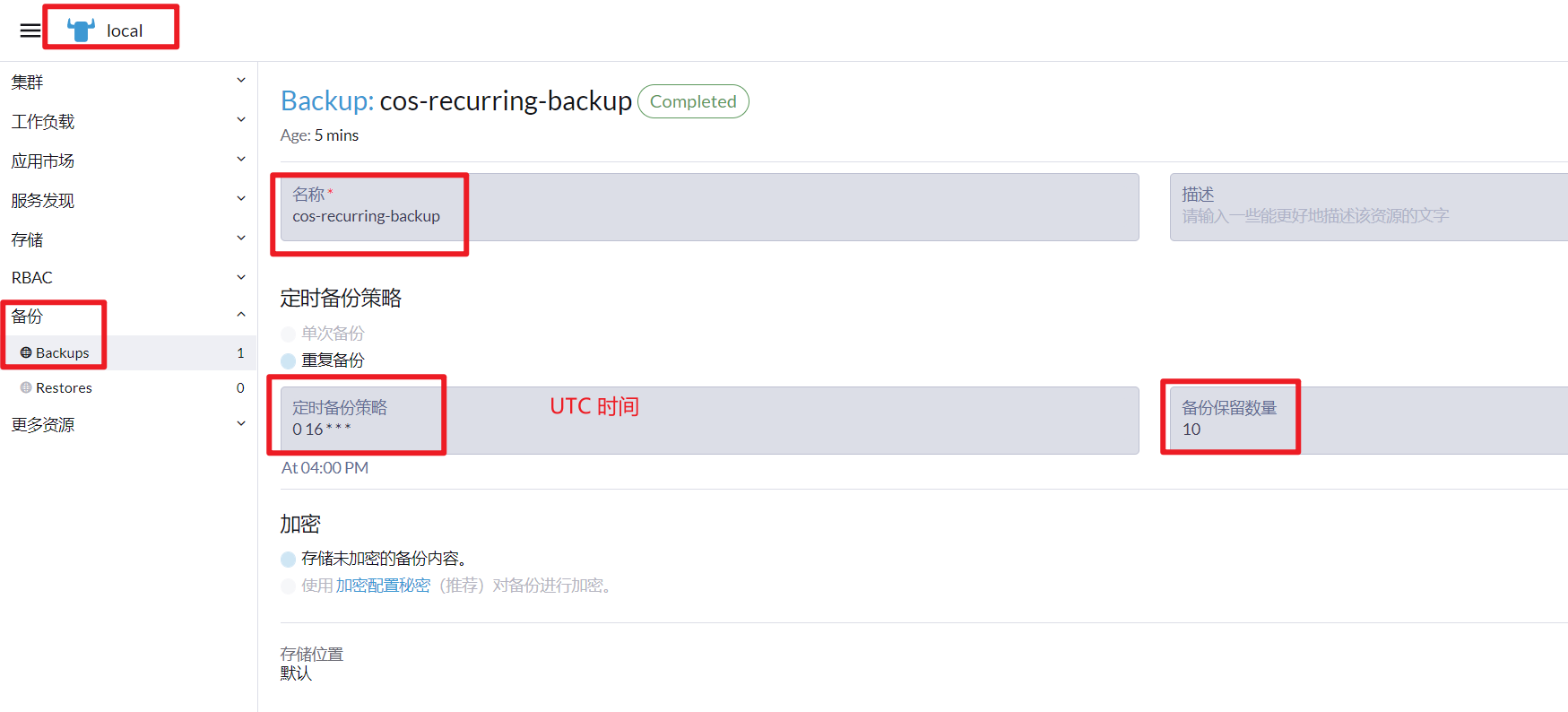This screenshot has height=712, width=1568.
Task: Click the Rancher cow logo icon
Action: click(x=81, y=30)
